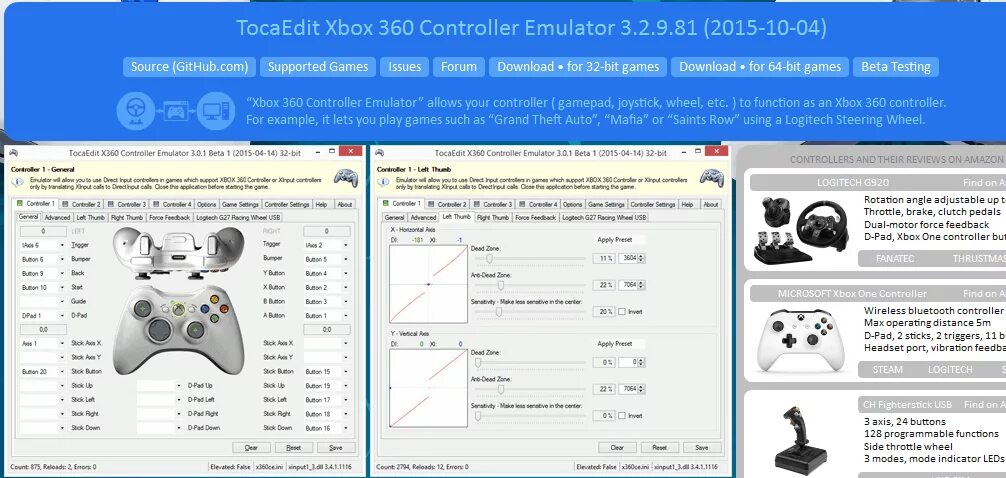Click the Y axis Sensitivity slider handle

(478, 416)
